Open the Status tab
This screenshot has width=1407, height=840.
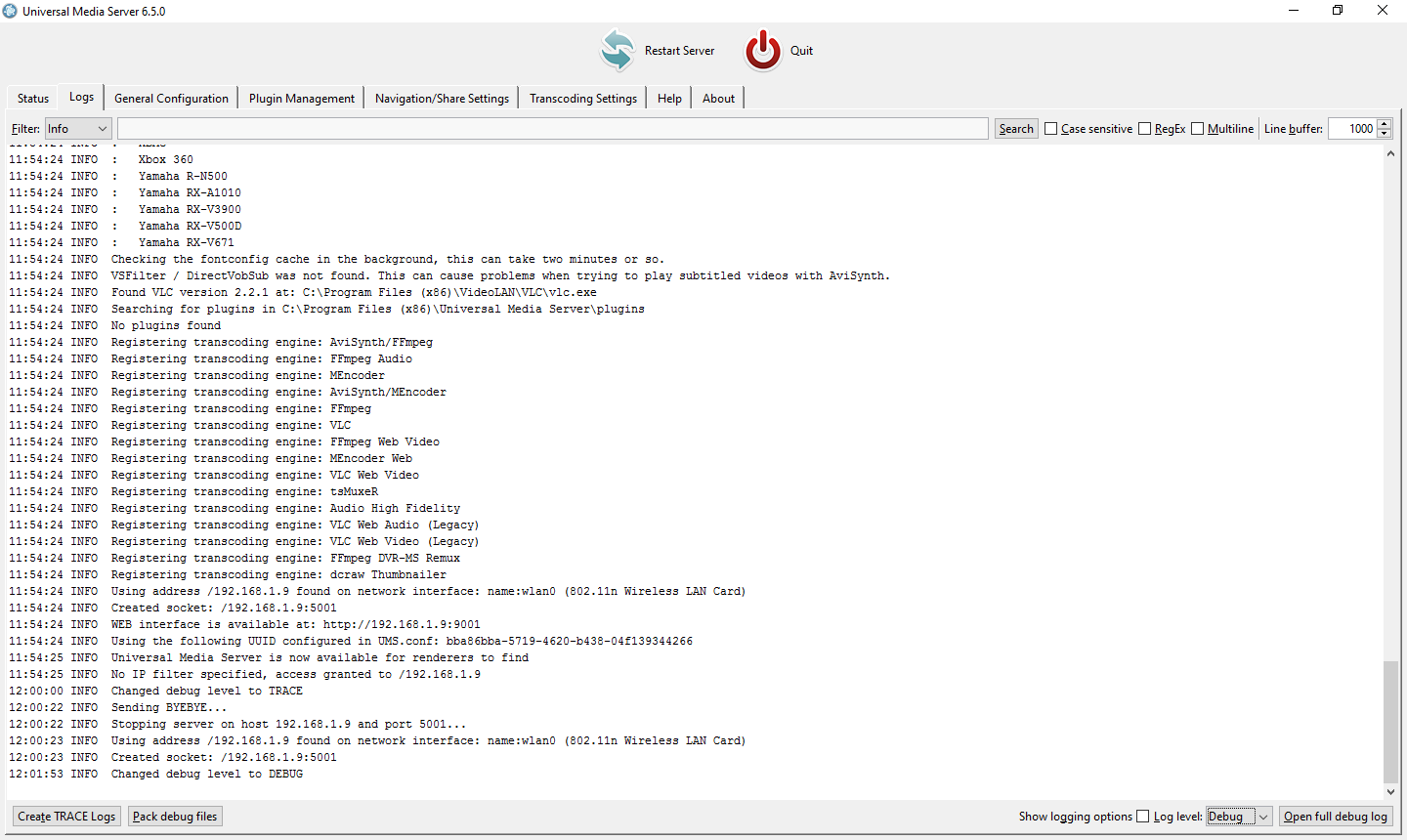(x=33, y=98)
